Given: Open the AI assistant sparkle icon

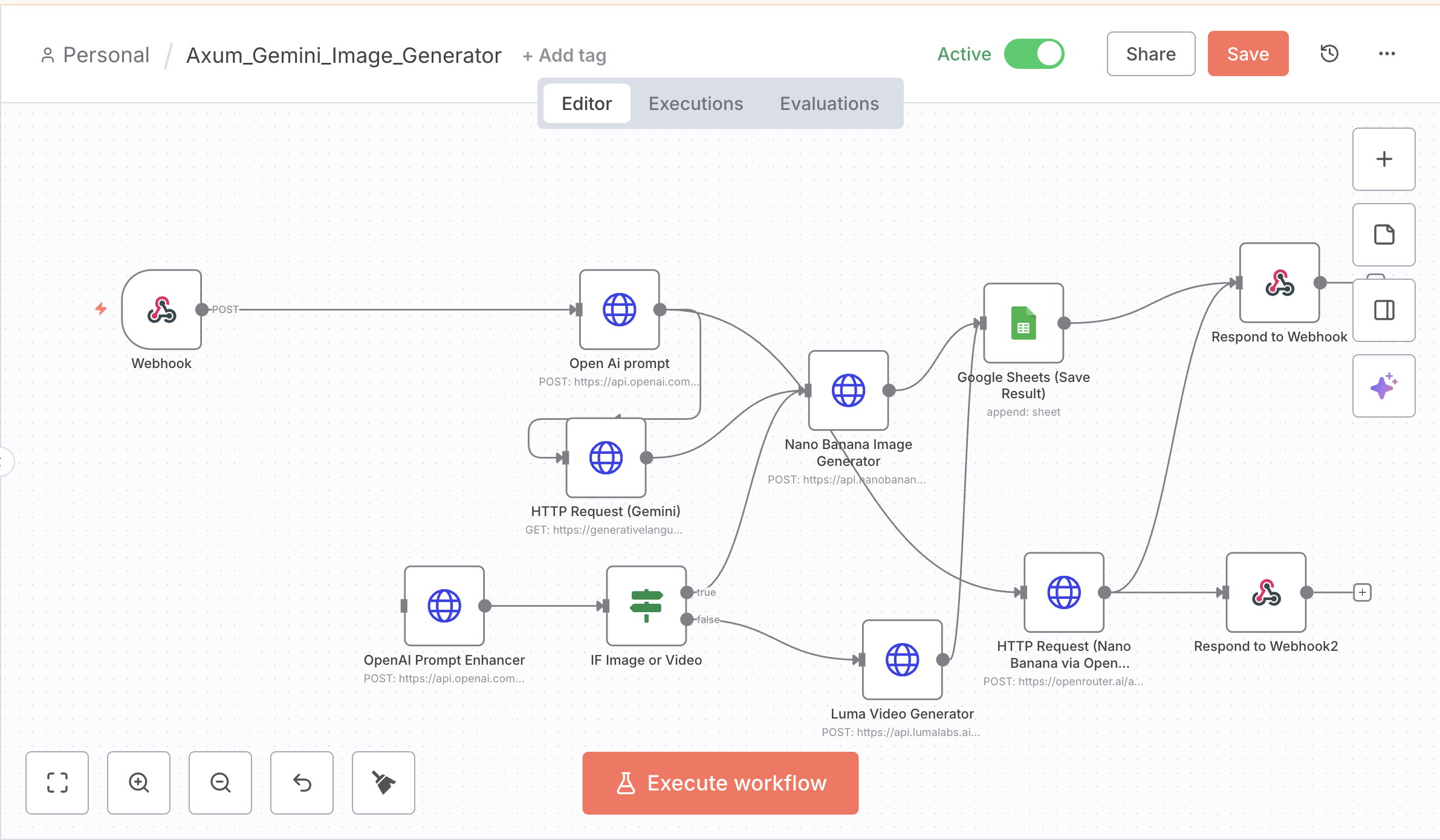Looking at the screenshot, I should 1383,386.
